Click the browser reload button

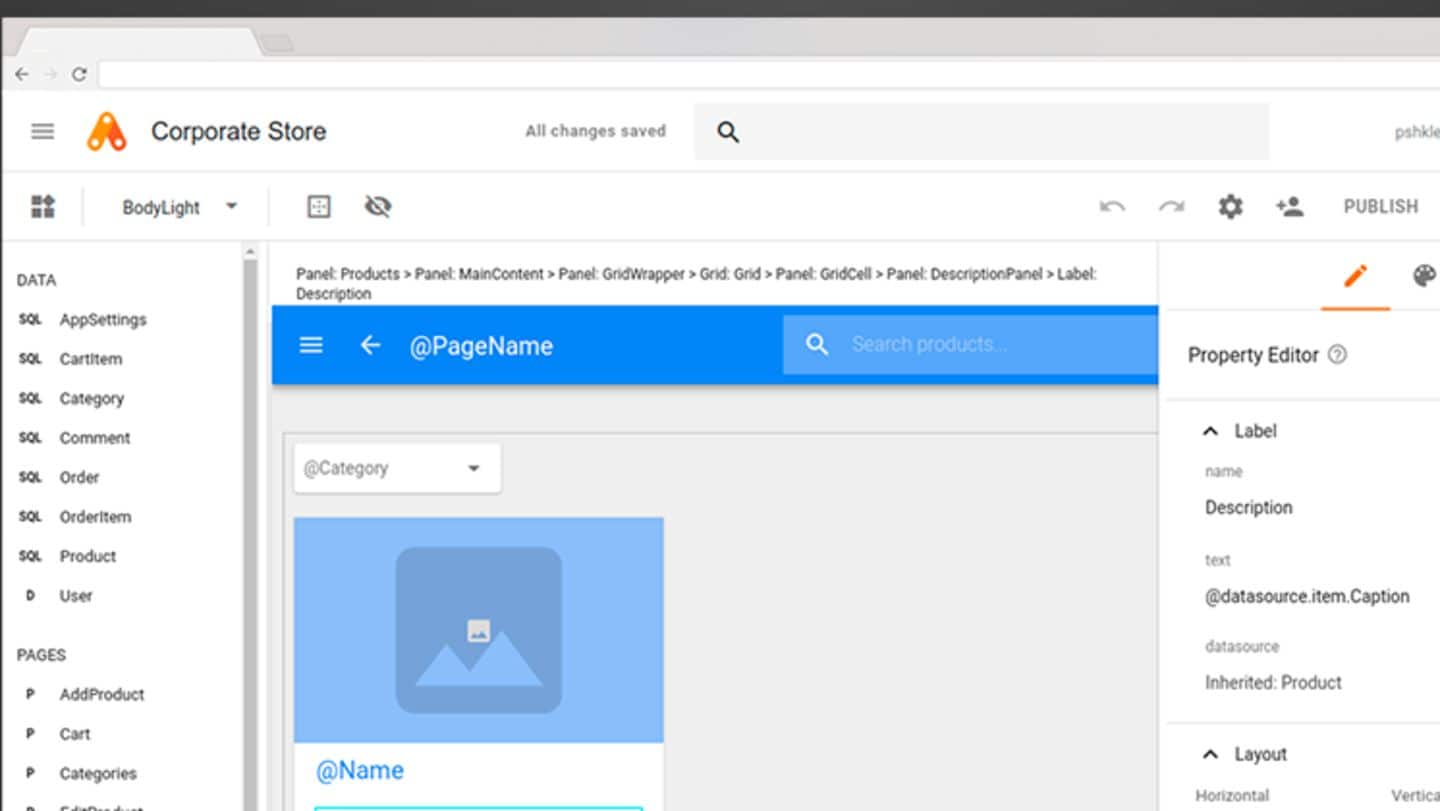point(79,74)
